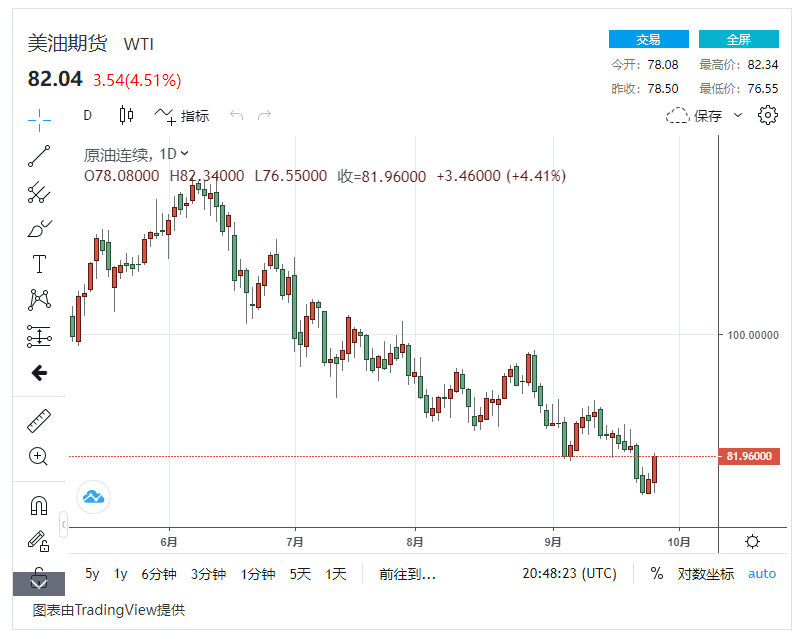Toggle percent scale on price axis
Viewport: 804px width, 633px height.
[657, 574]
